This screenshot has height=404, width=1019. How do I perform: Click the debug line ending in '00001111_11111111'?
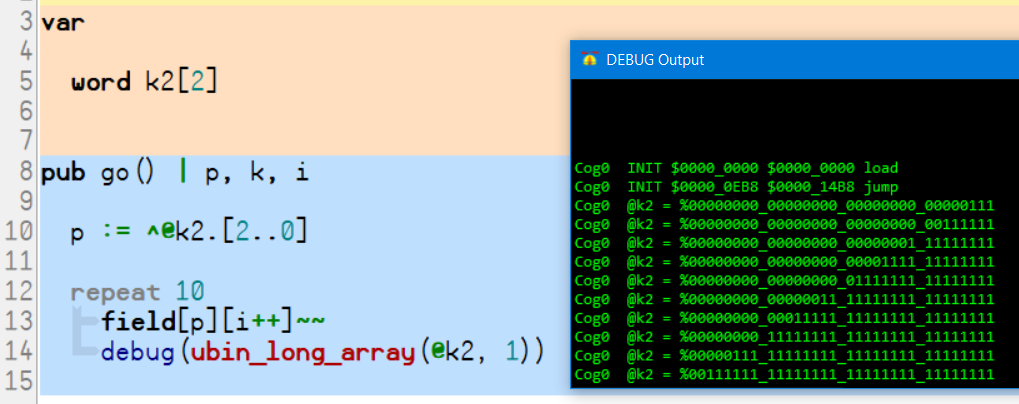pos(784,262)
